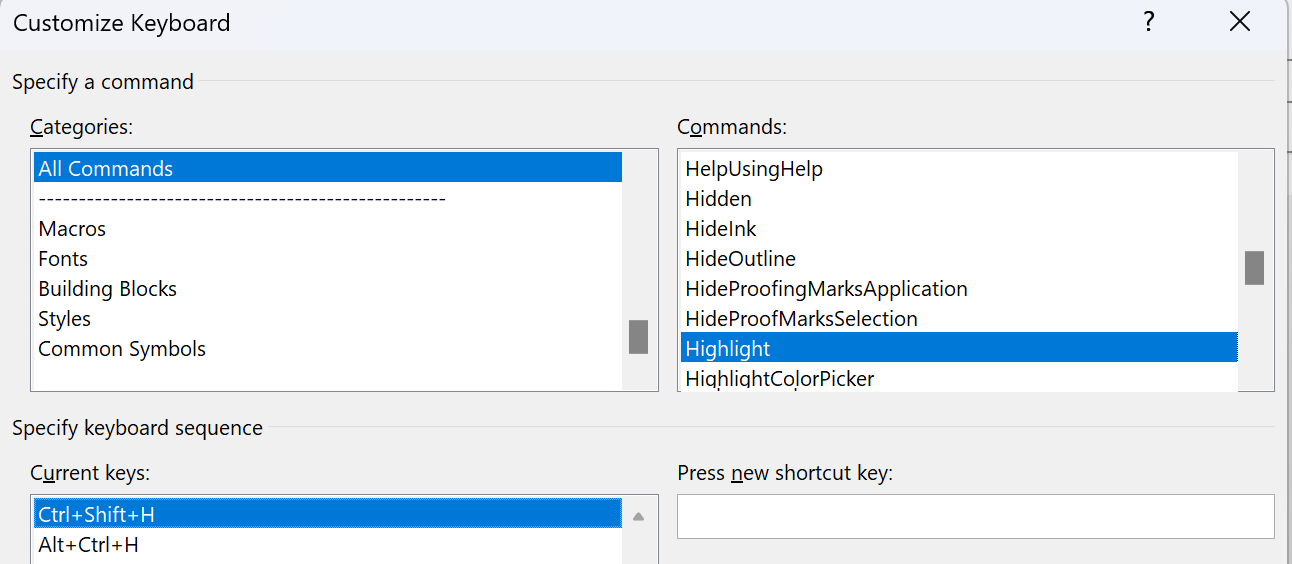Select the Alt+Ctrl+H current key

(x=88, y=545)
